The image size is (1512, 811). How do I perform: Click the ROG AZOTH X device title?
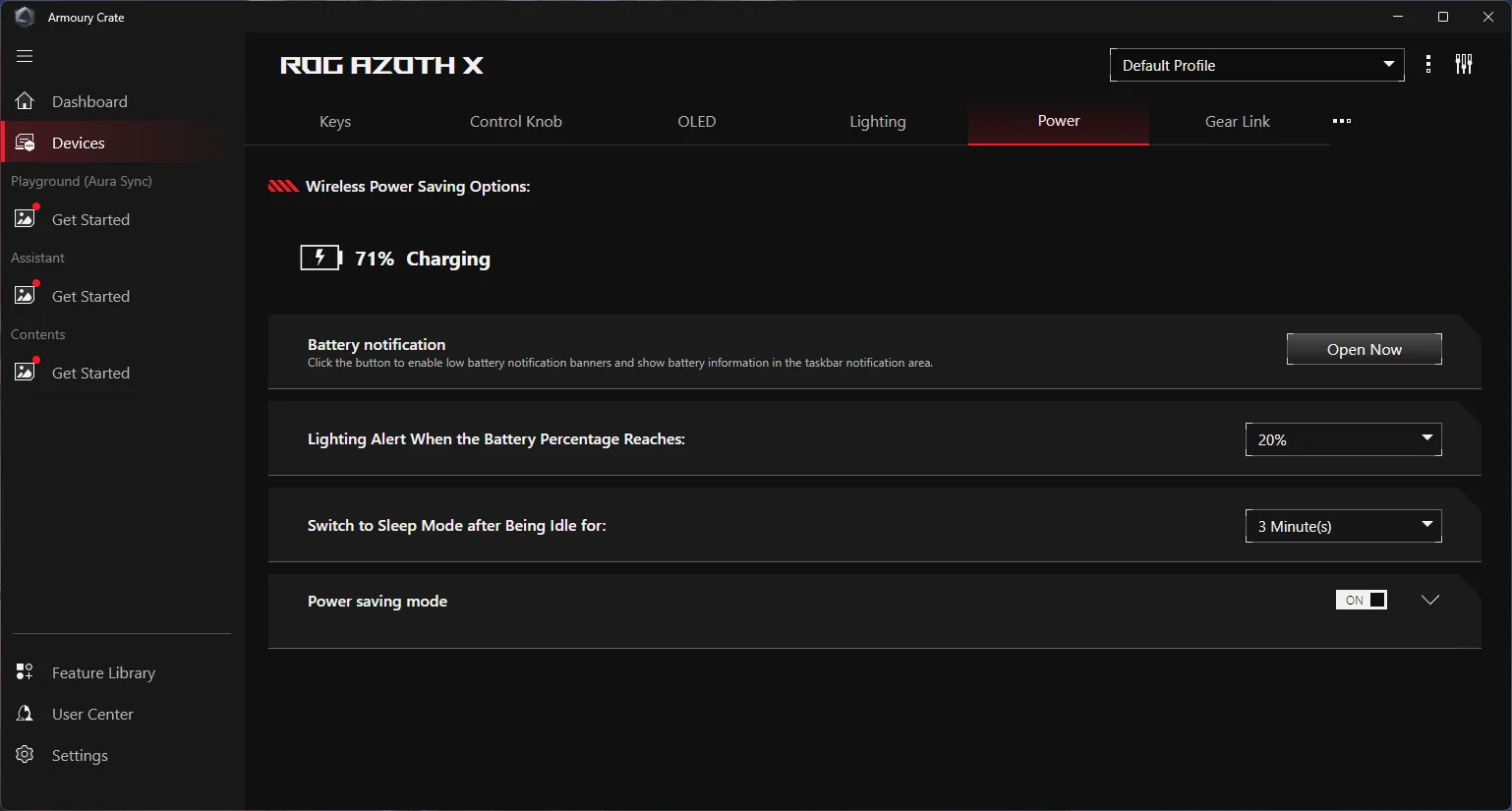(382, 65)
